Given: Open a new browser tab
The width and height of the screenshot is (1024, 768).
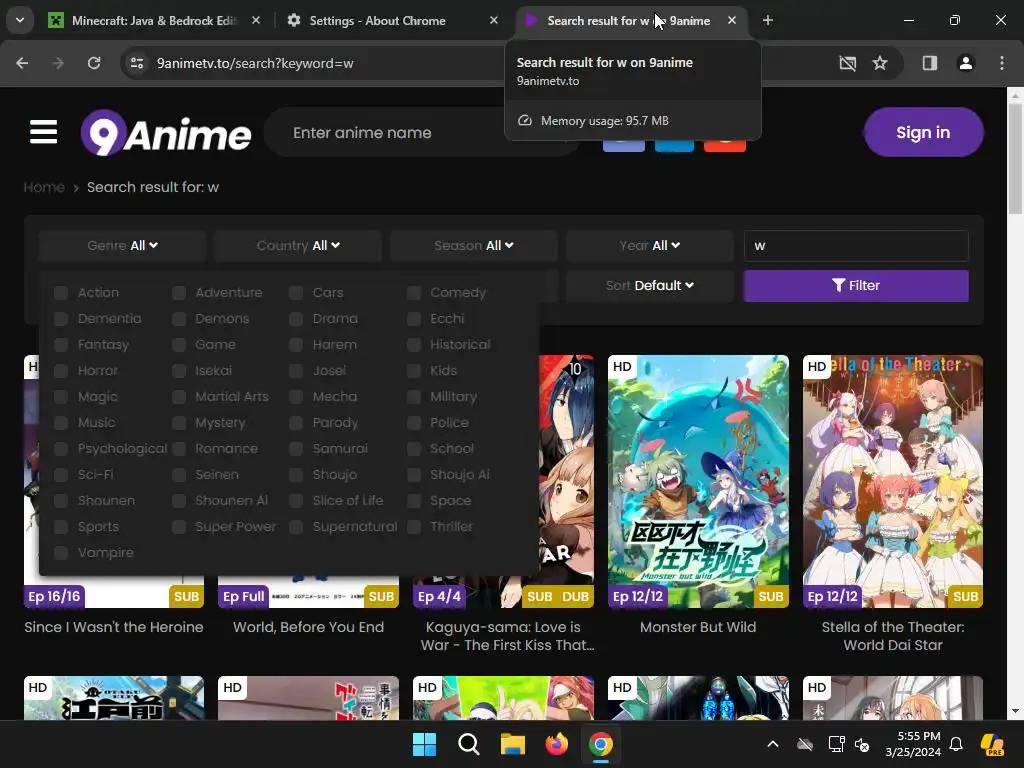Looking at the screenshot, I should pyautogui.click(x=768, y=21).
